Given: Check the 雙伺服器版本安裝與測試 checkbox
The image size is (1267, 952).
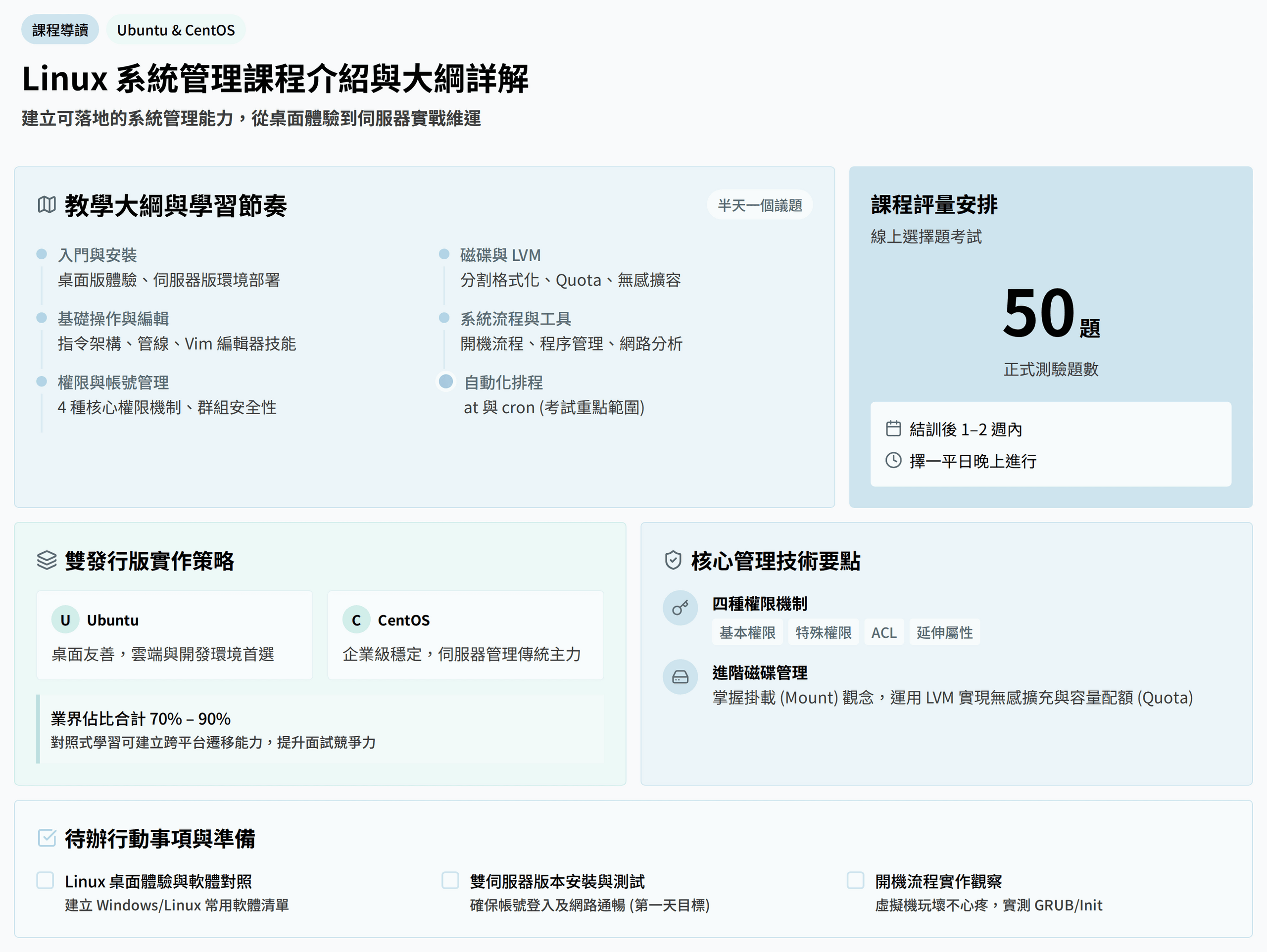Looking at the screenshot, I should point(450,880).
